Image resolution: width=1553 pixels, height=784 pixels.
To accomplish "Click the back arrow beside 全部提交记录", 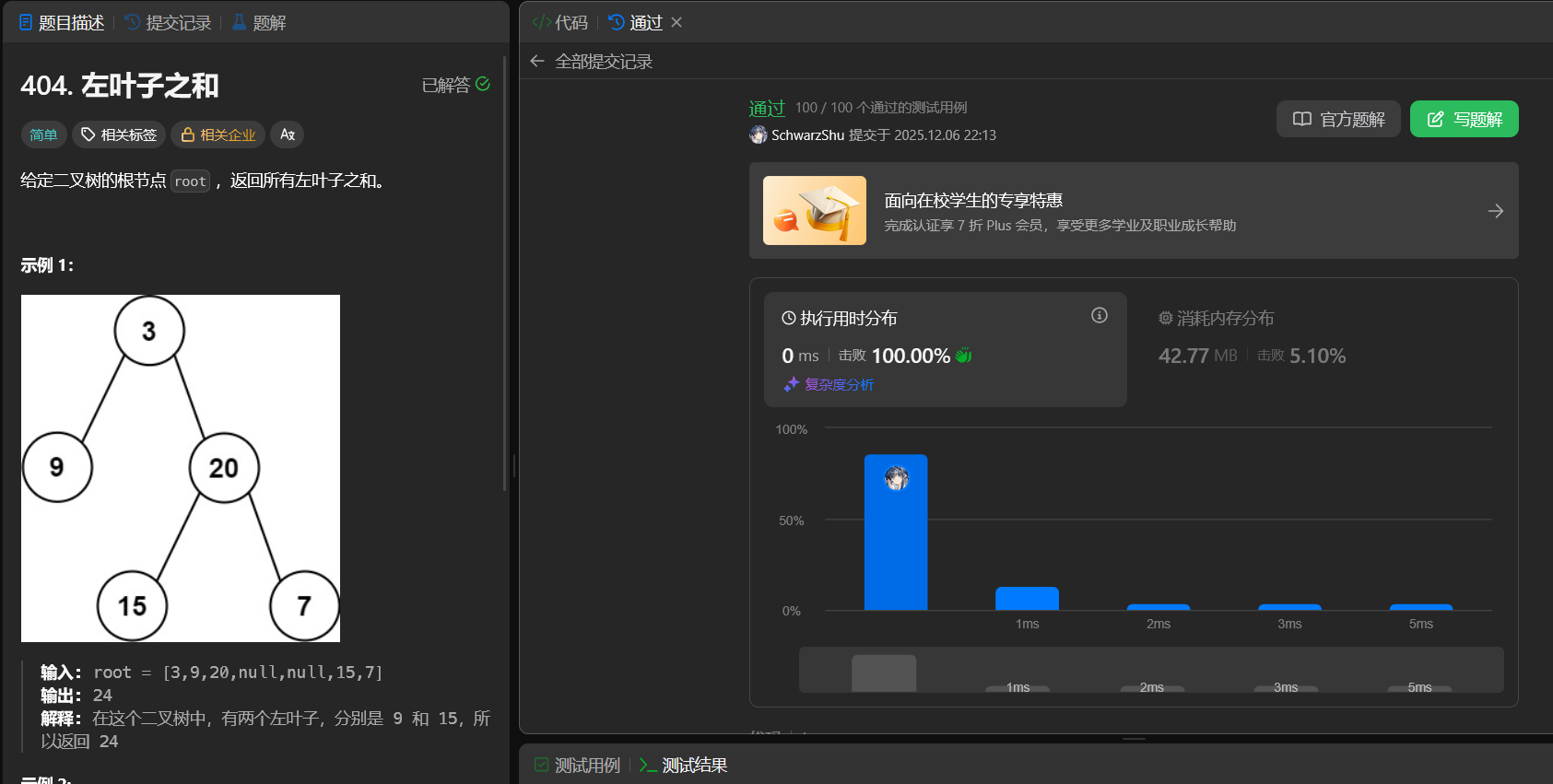I will [x=537, y=61].
